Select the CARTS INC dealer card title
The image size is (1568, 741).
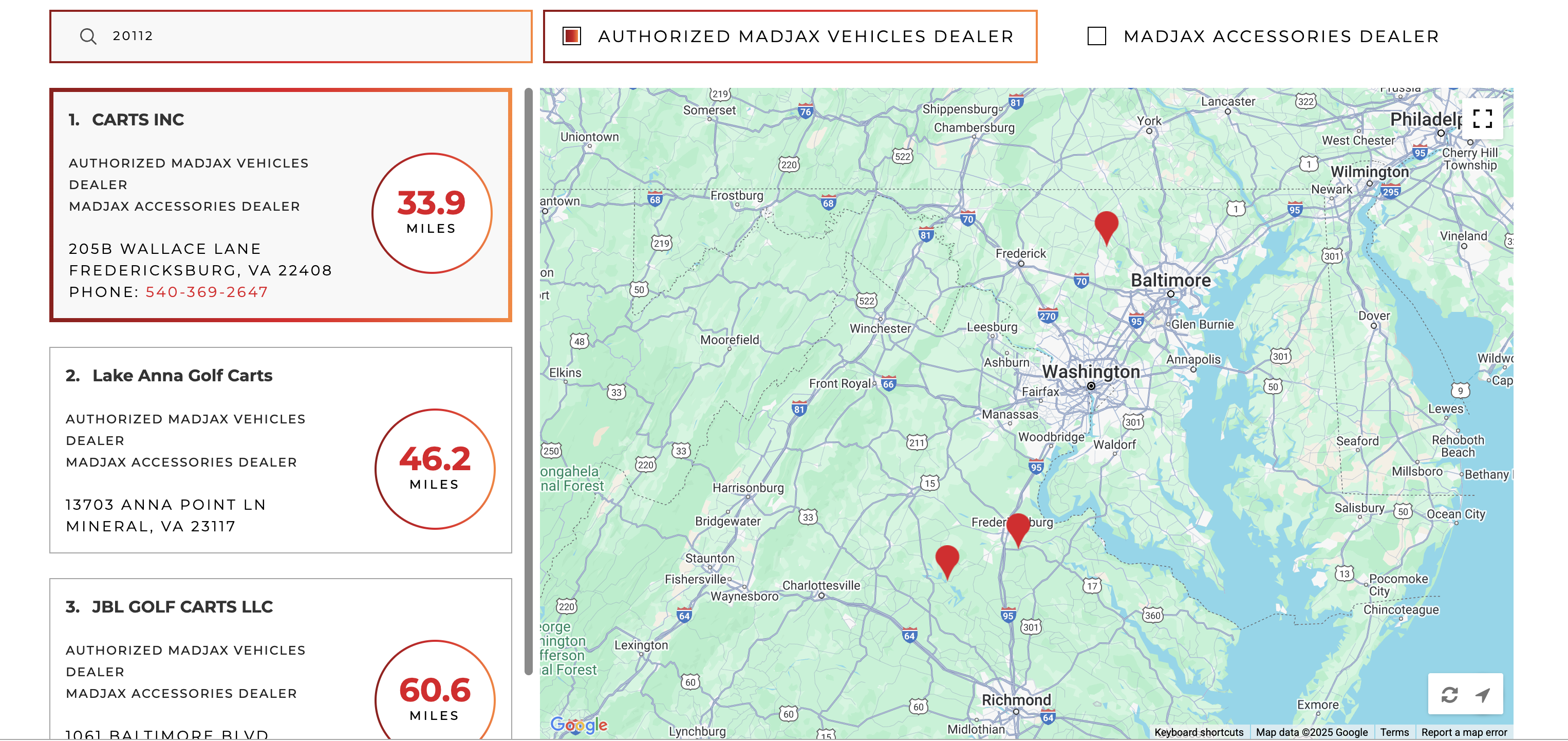[138, 119]
